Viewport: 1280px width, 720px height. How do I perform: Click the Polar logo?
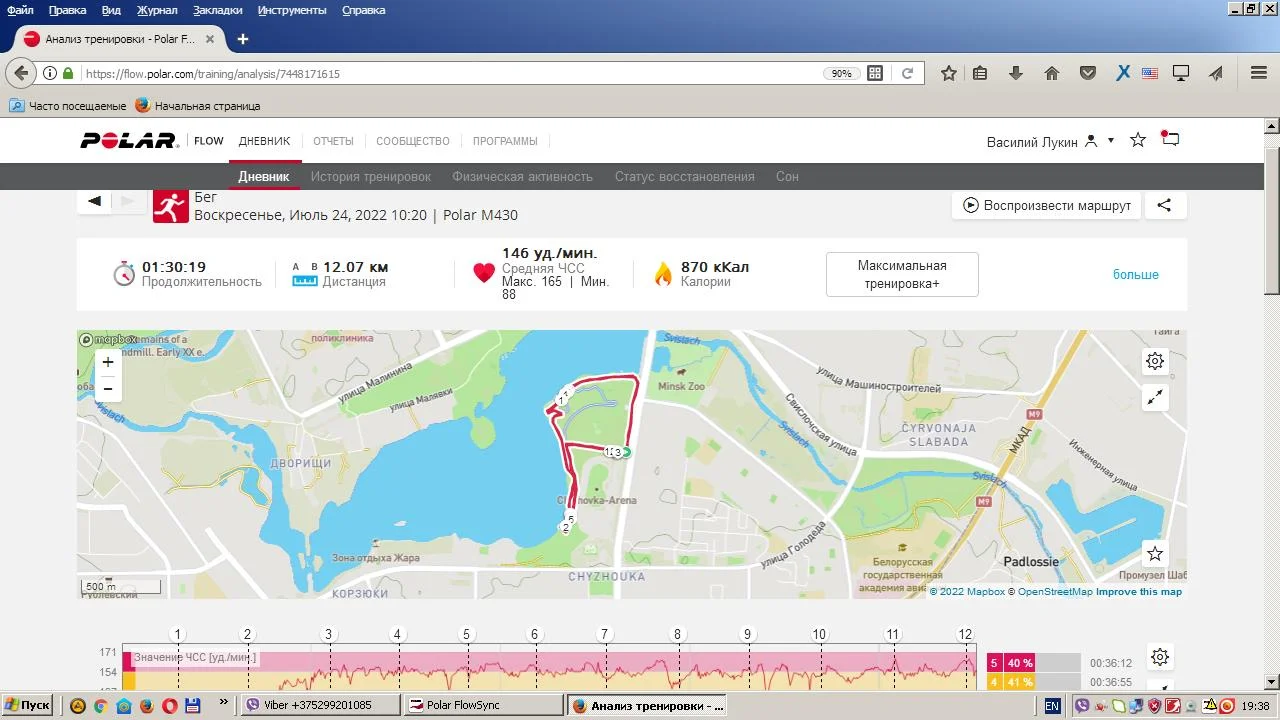130,141
